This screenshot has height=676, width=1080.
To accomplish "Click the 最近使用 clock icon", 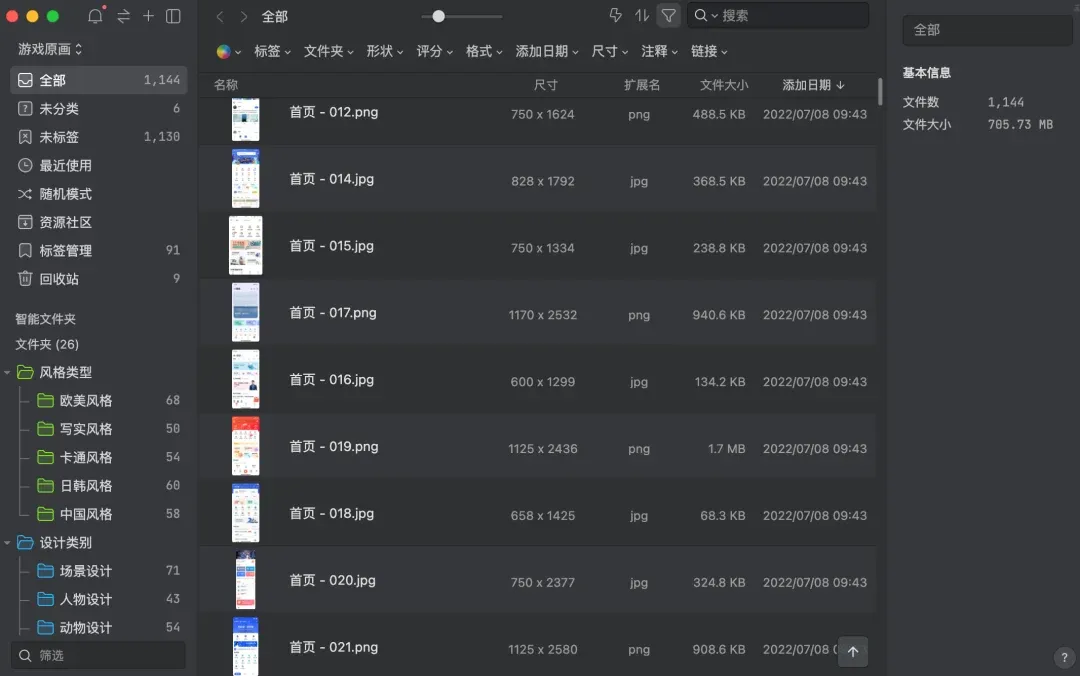I will (x=25, y=165).
